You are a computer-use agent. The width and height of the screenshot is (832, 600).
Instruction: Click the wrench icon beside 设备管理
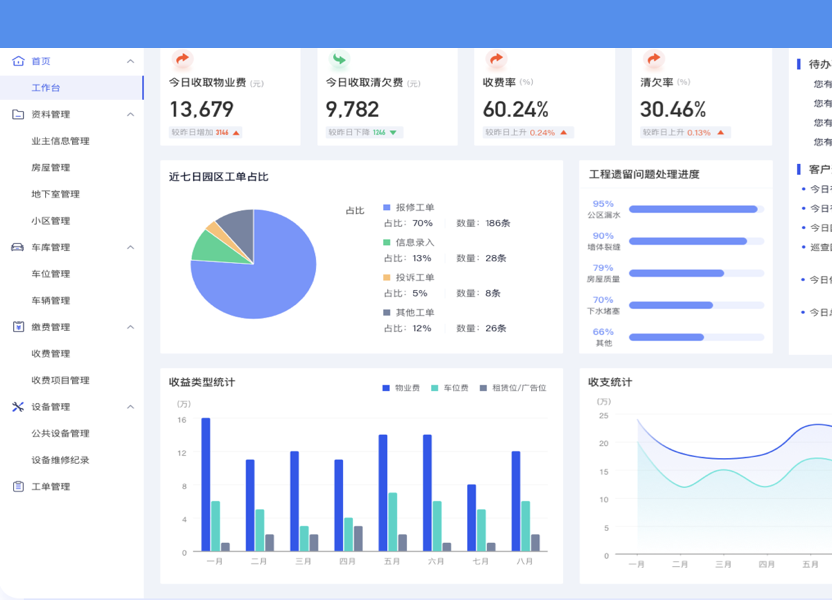[x=18, y=407]
